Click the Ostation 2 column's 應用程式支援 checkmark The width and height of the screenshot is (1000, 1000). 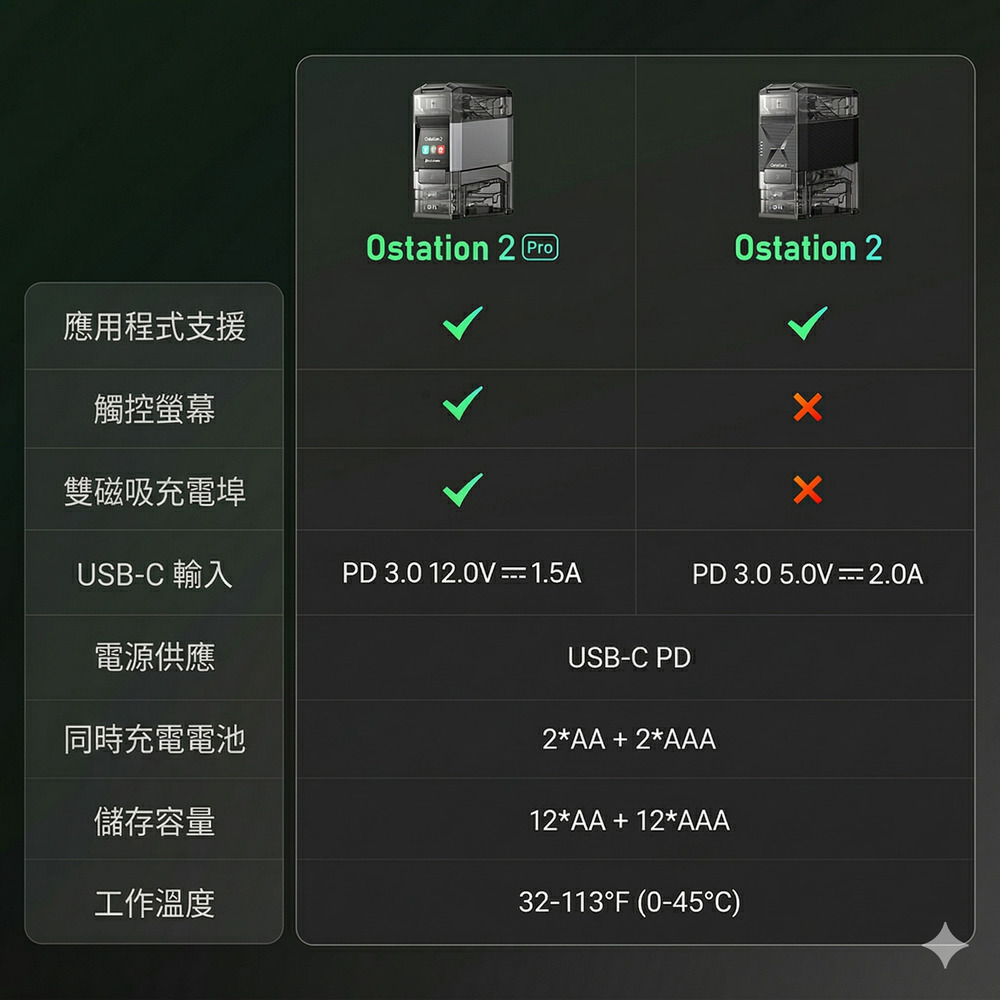click(x=807, y=323)
